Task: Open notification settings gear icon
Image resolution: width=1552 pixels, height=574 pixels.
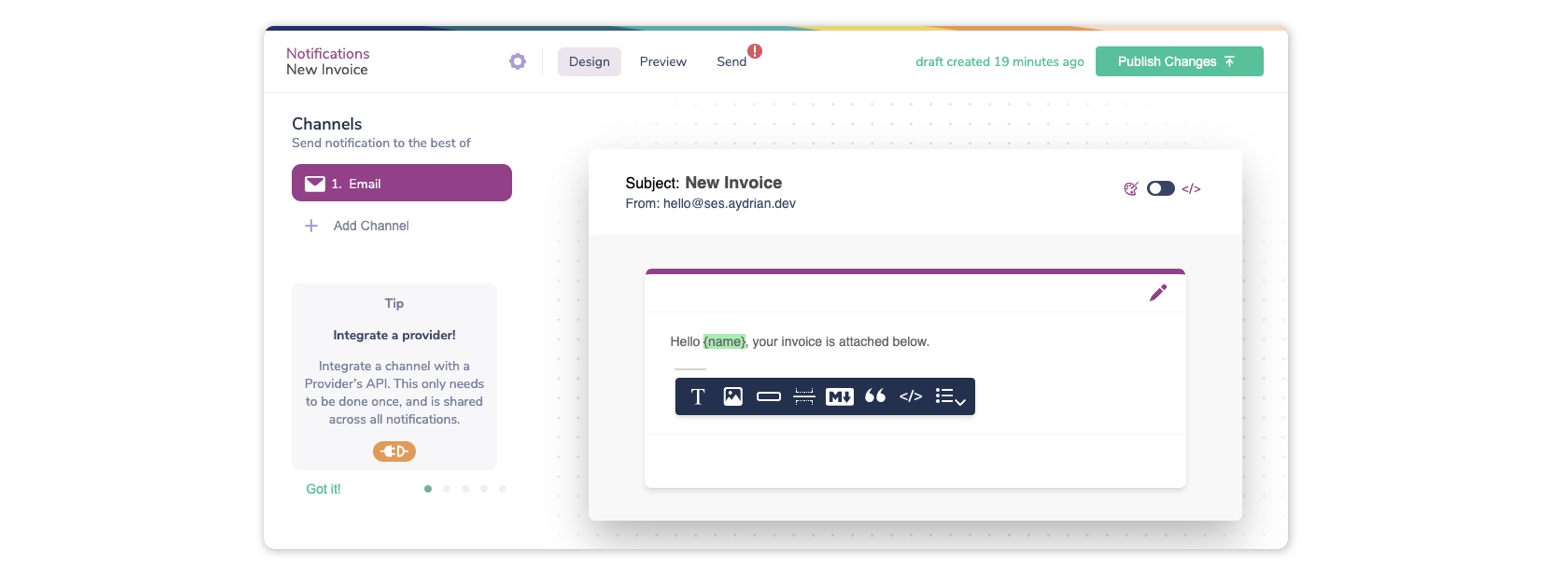Action: pos(517,61)
